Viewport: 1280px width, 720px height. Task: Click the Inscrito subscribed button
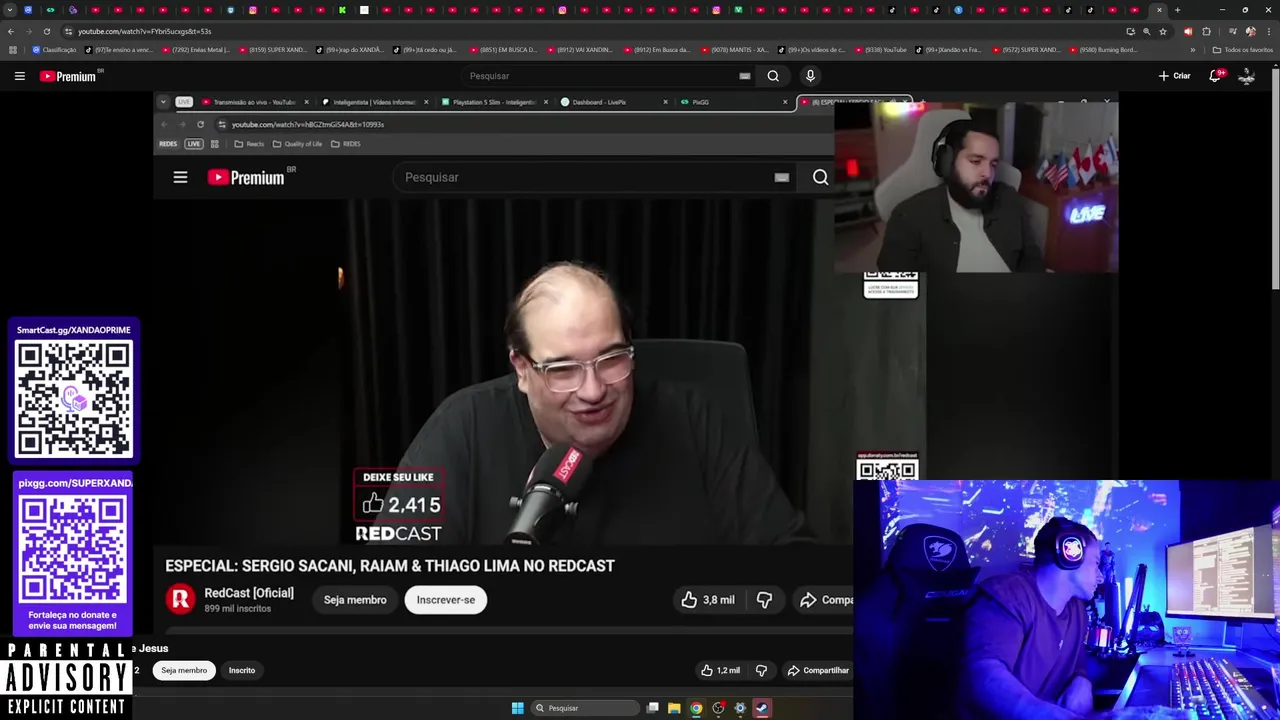tap(242, 670)
